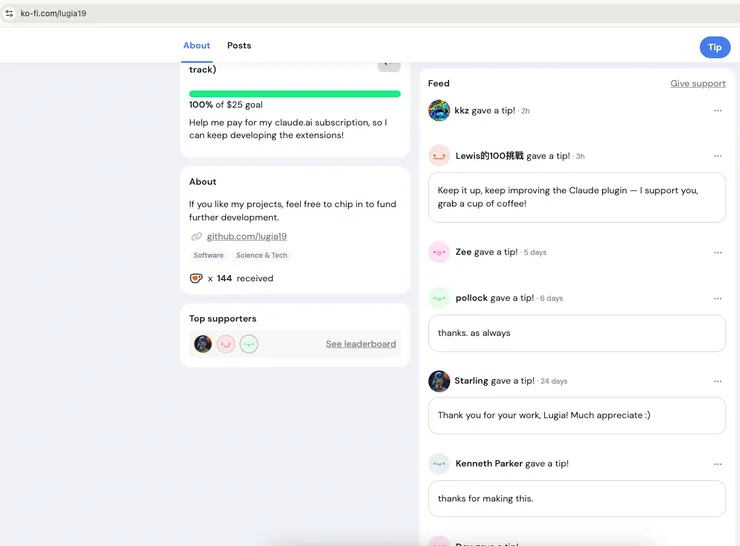Click the first top supporter astronaut avatar
Screen dimensions: 740x546
coord(203,344)
